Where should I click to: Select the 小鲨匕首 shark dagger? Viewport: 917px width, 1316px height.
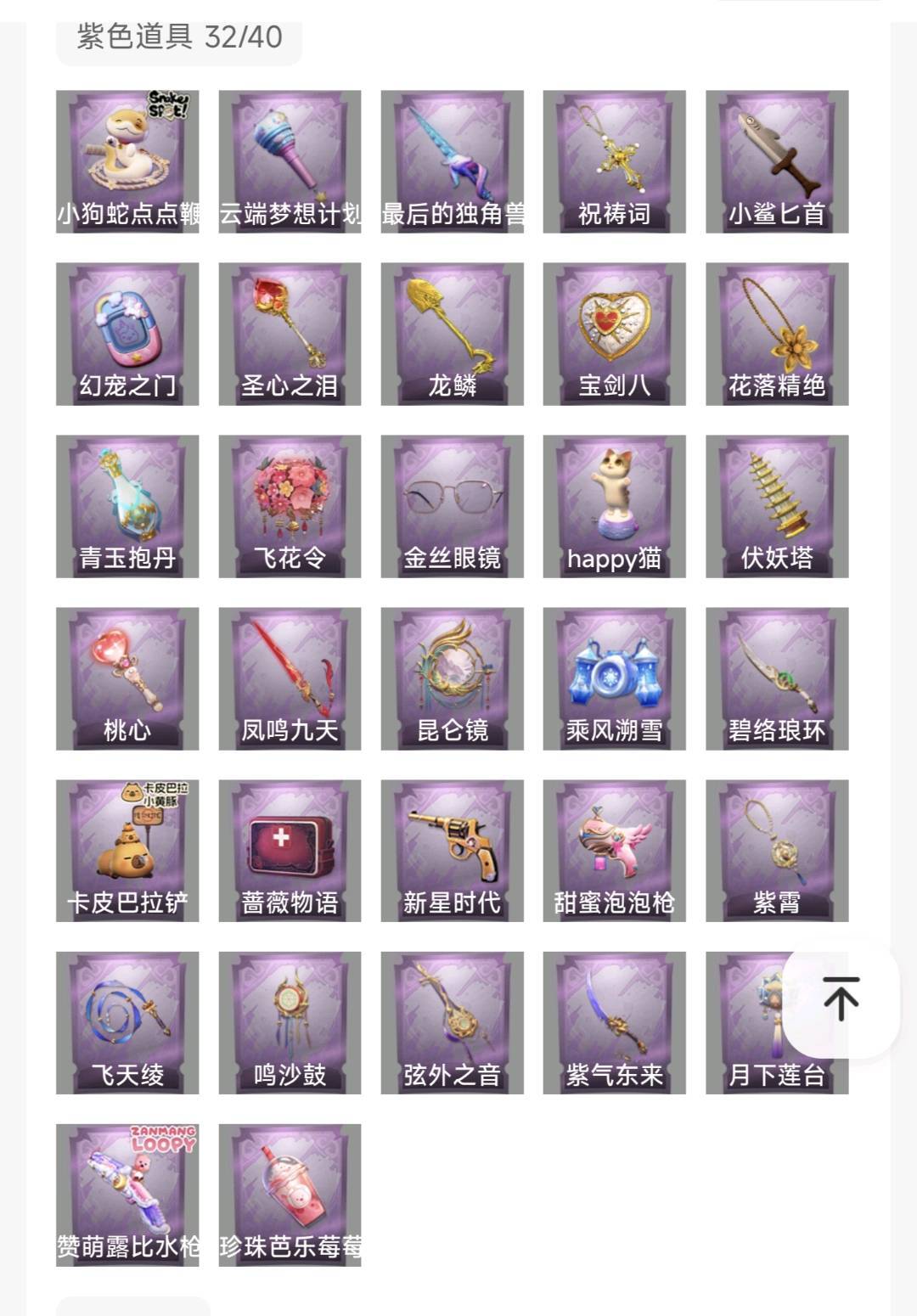pyautogui.click(x=777, y=161)
